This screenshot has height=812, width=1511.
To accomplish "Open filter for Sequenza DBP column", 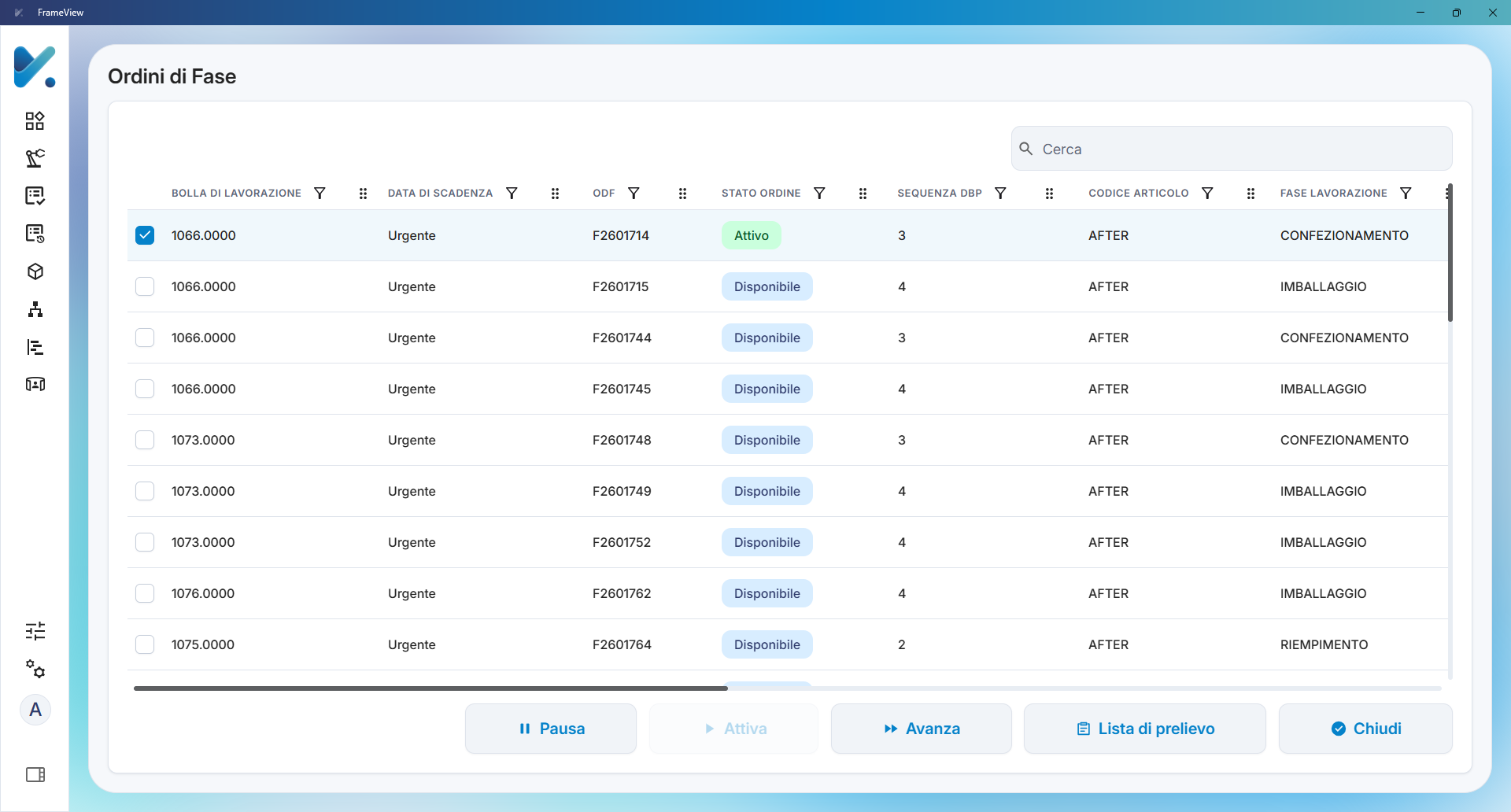I will click(x=1000, y=194).
